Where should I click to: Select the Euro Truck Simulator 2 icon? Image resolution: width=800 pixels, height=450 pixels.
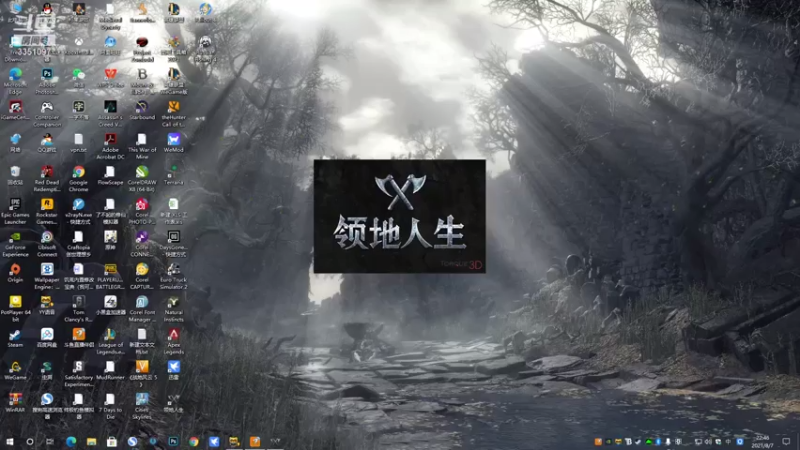click(173, 277)
